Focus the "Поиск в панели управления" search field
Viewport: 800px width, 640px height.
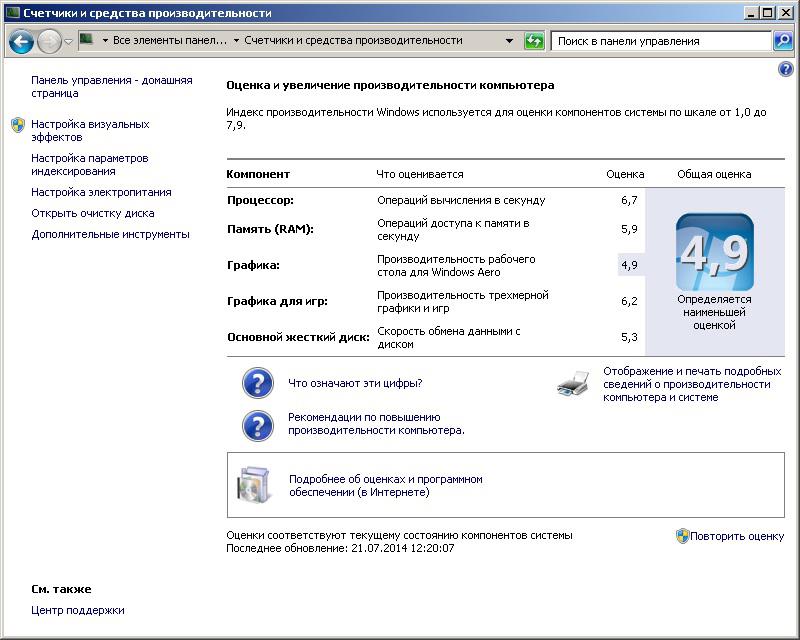tap(660, 41)
